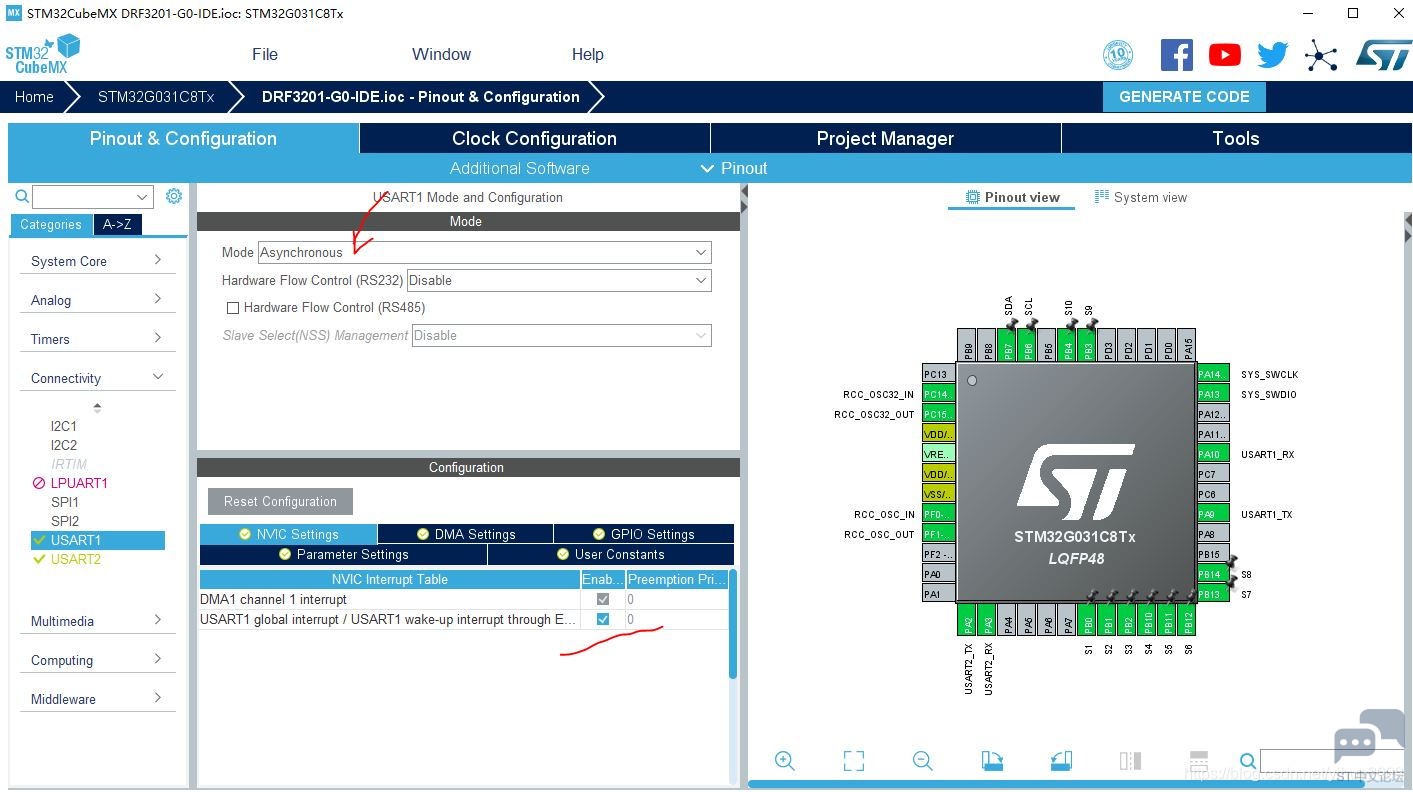Viewport: 1413px width, 792px height.
Task: Zoom out of the pinout view
Action: 922,761
